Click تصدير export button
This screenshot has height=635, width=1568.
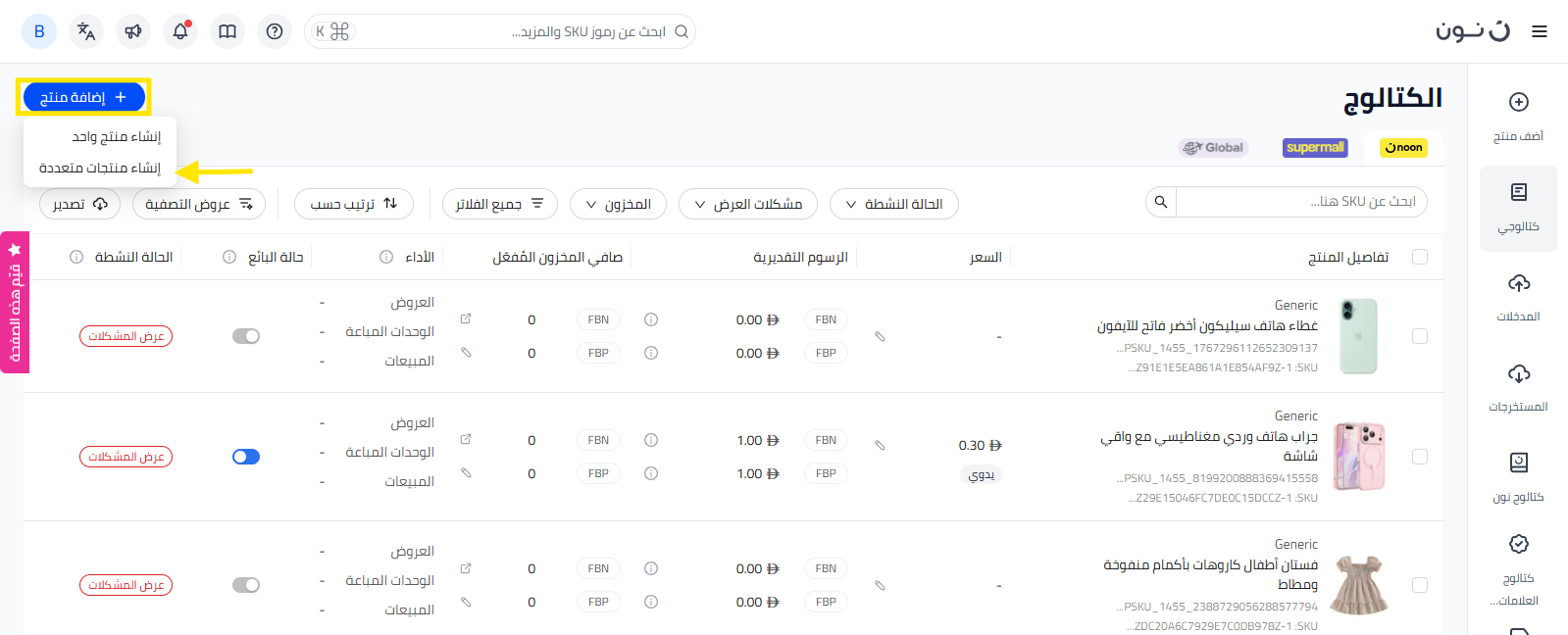tap(80, 204)
